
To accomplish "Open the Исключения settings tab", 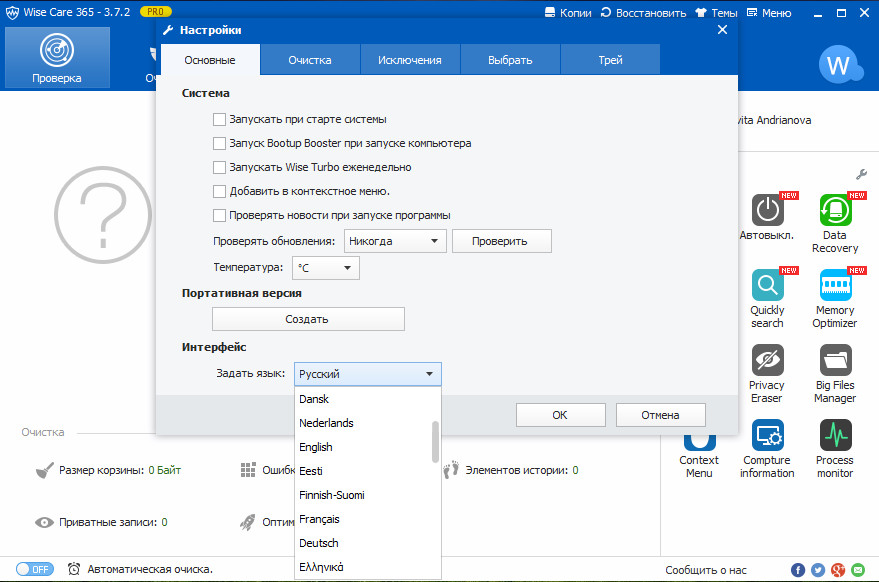I will click(410, 60).
